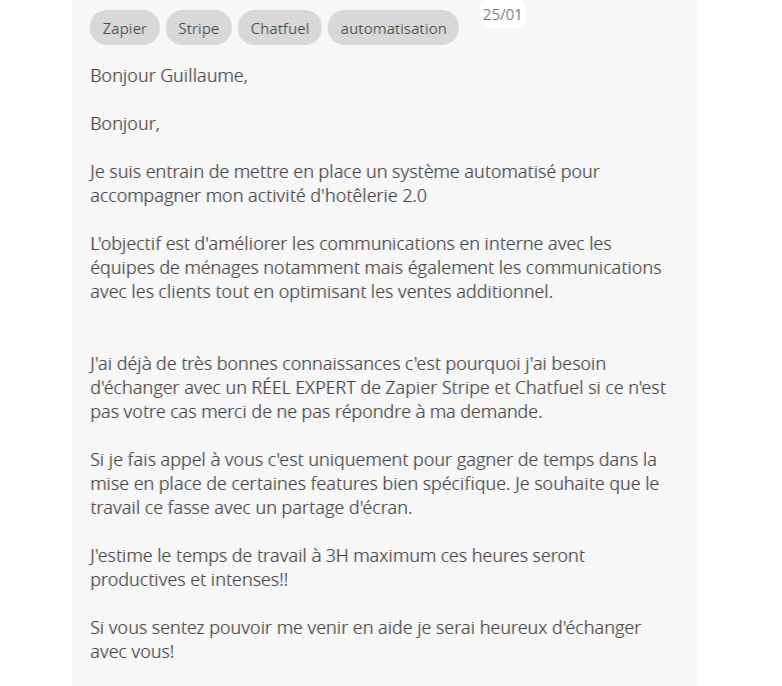Click the paragraph starting 'J'estime le temps'
This screenshot has height=686, width=782.
(337, 567)
